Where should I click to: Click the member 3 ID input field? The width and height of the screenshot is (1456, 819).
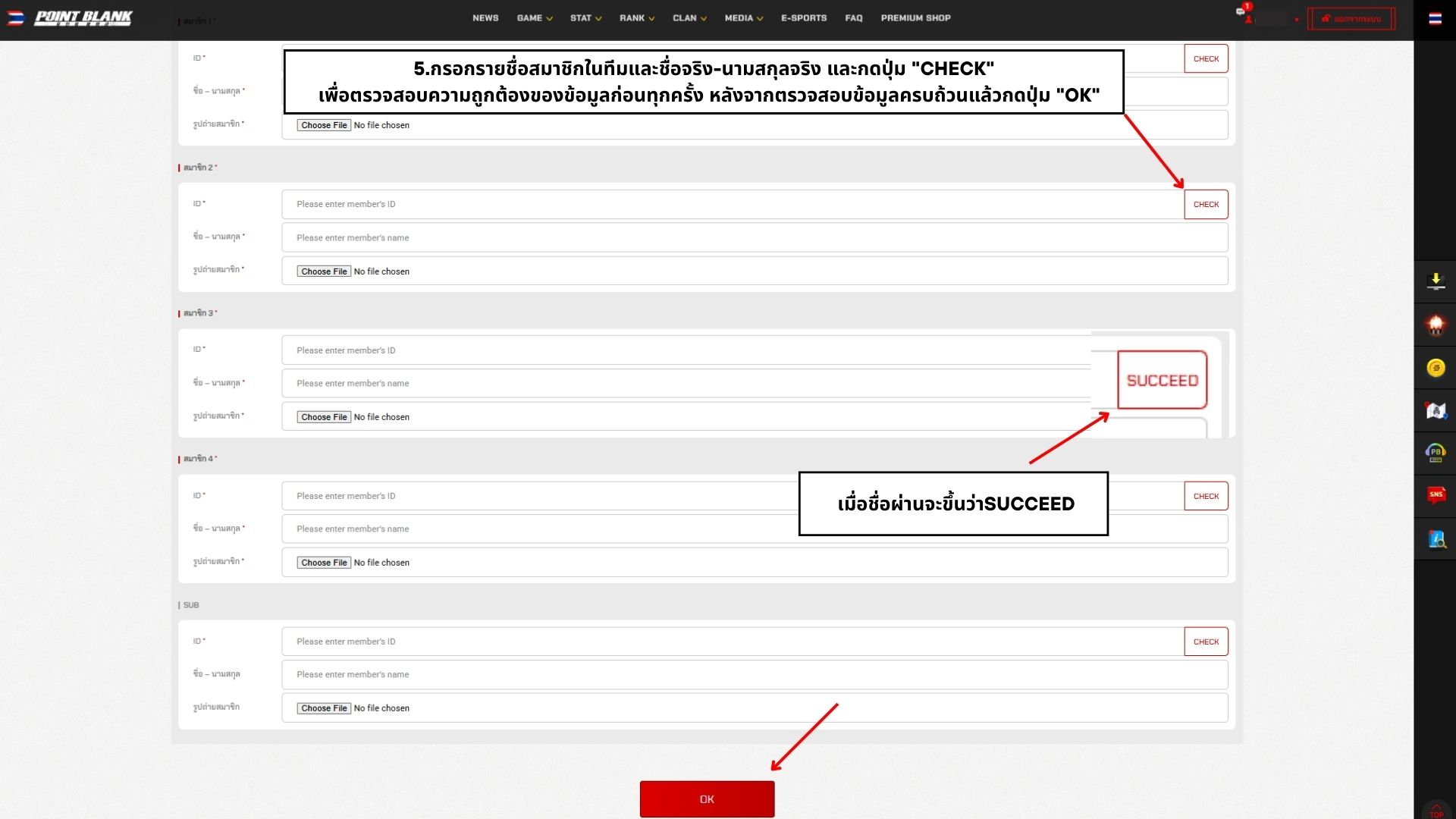coord(682,350)
